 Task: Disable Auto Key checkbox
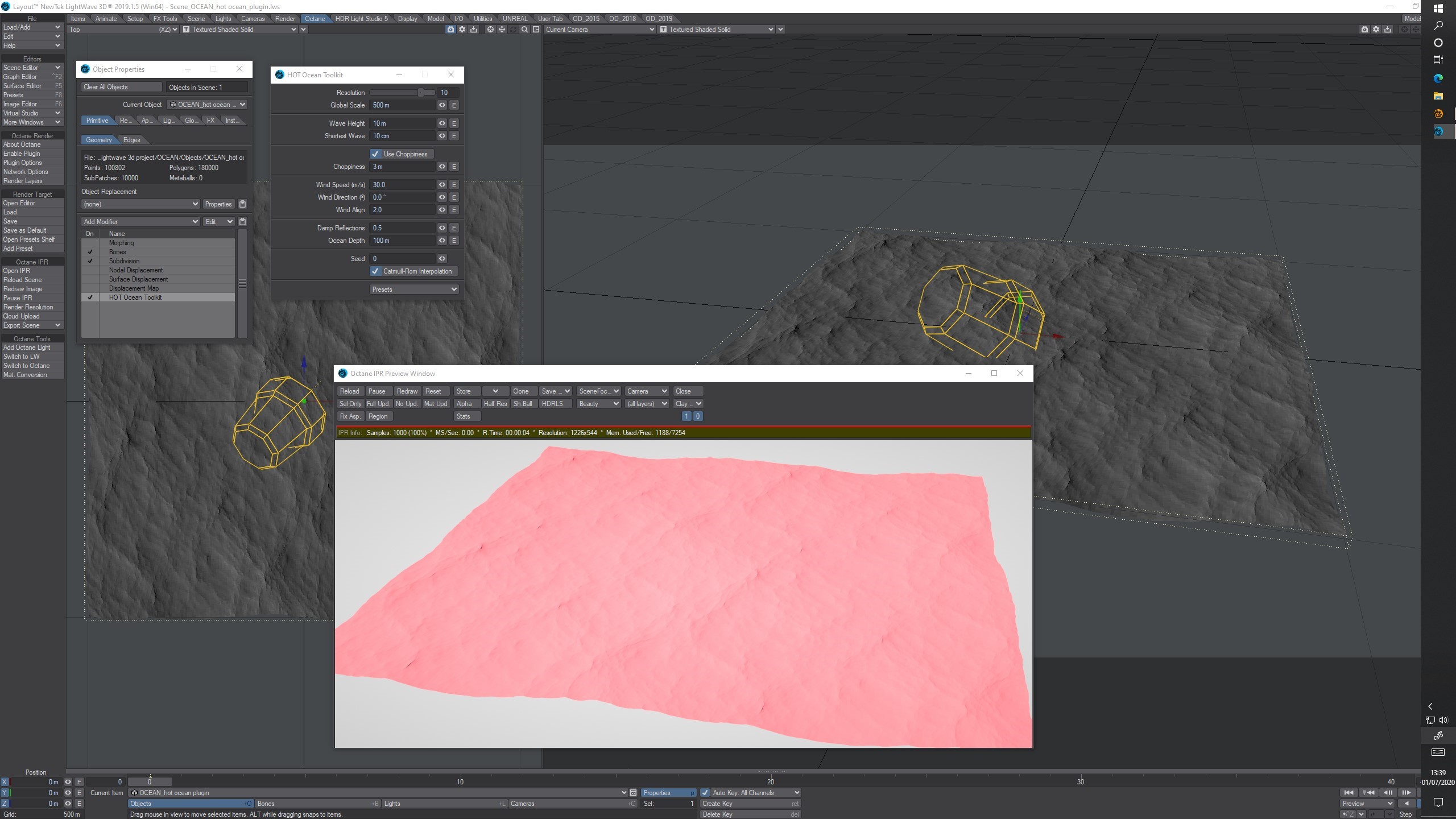pos(705,793)
